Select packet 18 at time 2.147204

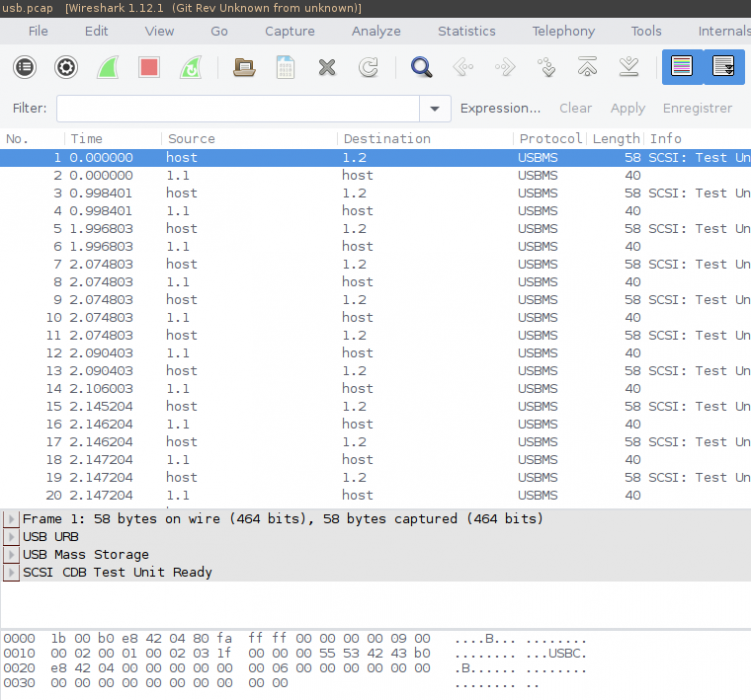[376, 460]
